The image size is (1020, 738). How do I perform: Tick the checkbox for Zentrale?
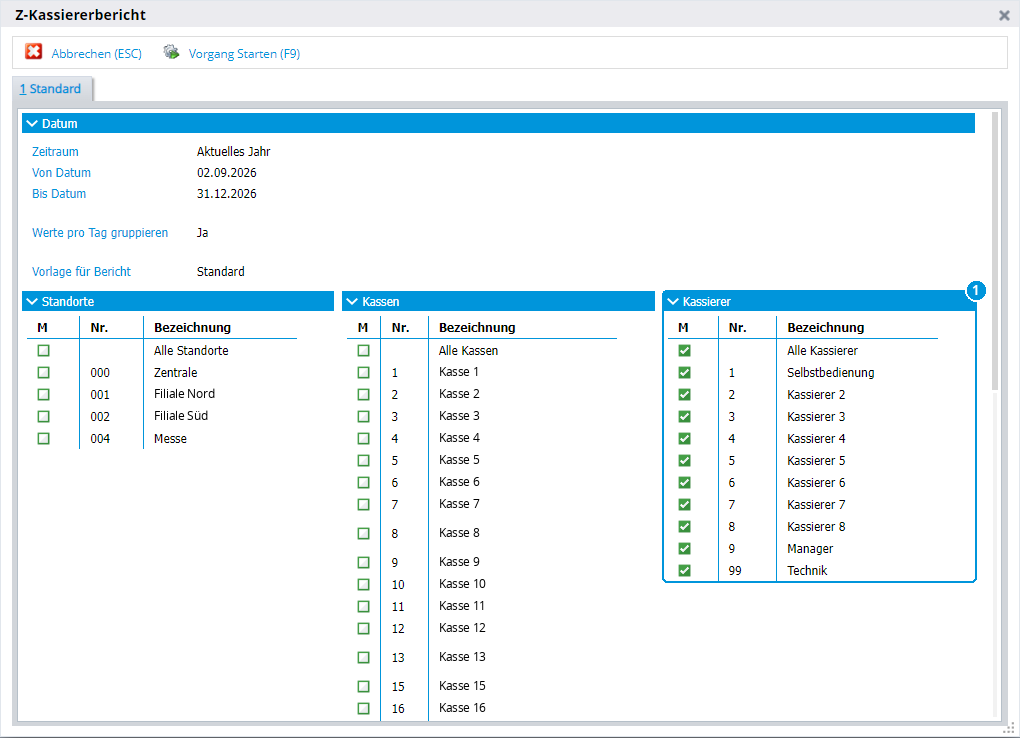tap(44, 373)
